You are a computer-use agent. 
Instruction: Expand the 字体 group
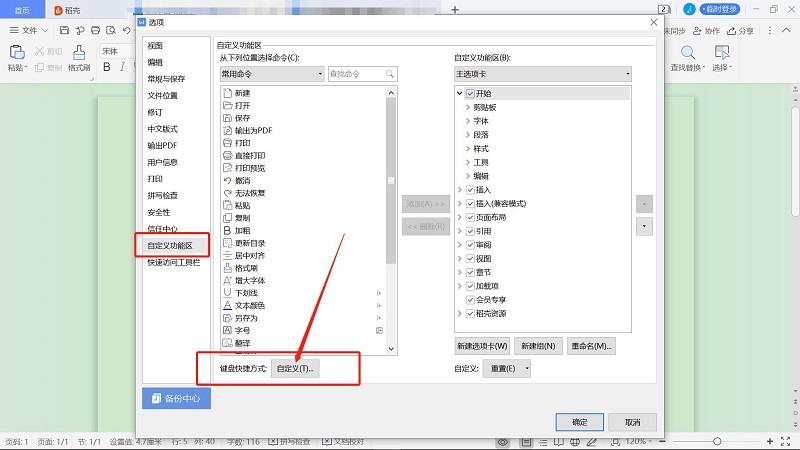click(x=468, y=121)
